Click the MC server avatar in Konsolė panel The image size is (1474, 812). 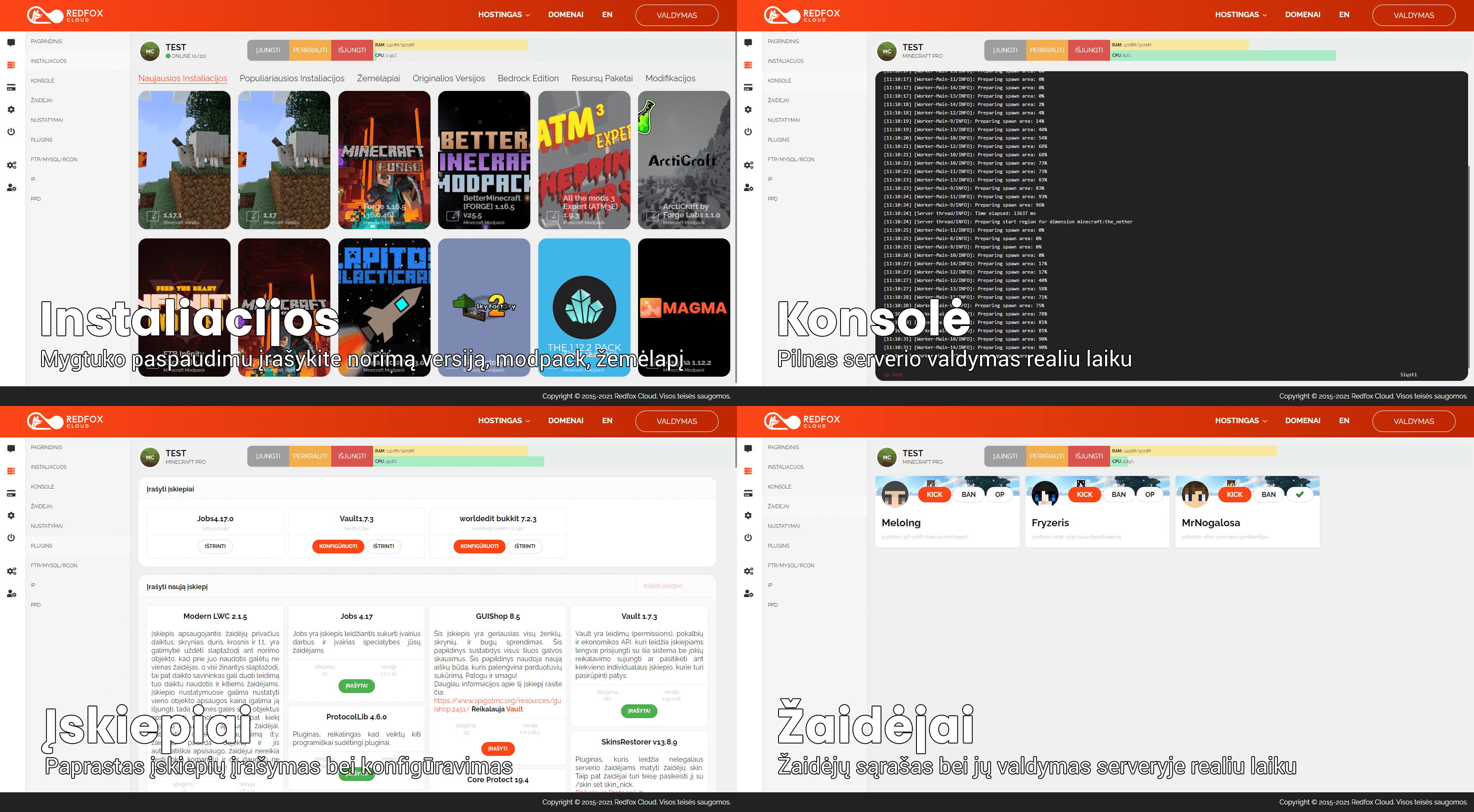pyautogui.click(x=887, y=51)
